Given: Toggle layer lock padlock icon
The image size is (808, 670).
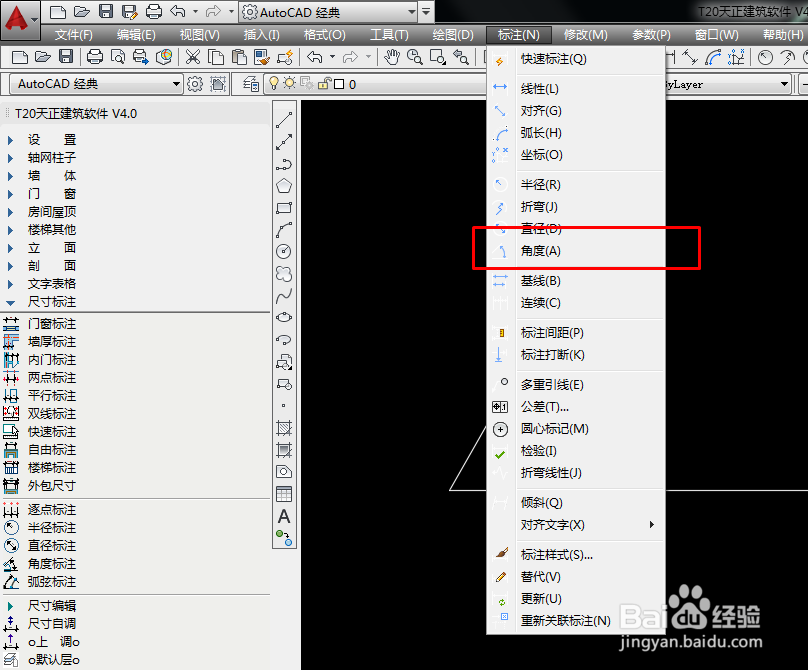Looking at the screenshot, I should [x=325, y=83].
